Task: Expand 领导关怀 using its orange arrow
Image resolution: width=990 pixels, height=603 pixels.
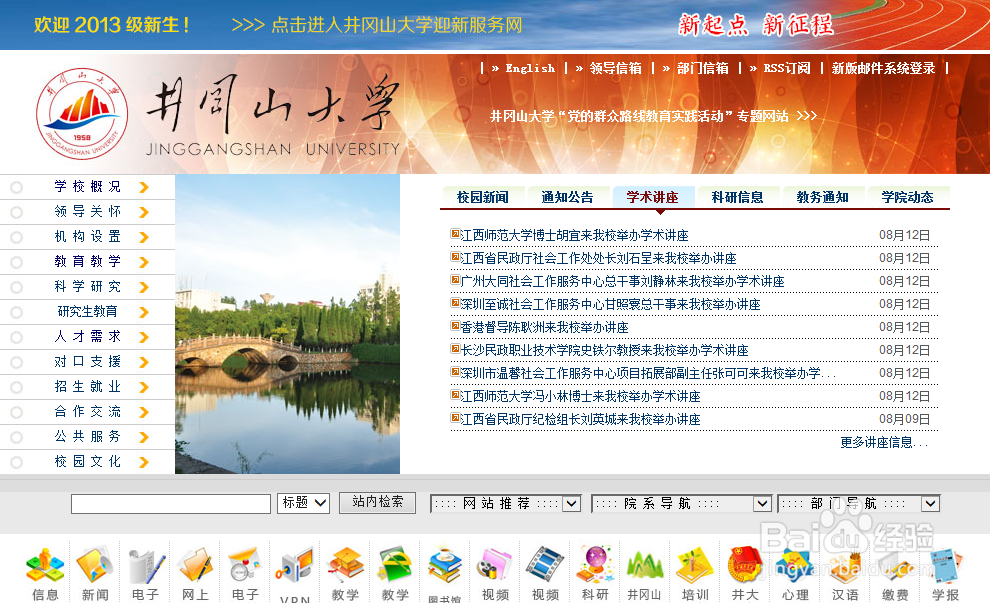Action: [144, 212]
